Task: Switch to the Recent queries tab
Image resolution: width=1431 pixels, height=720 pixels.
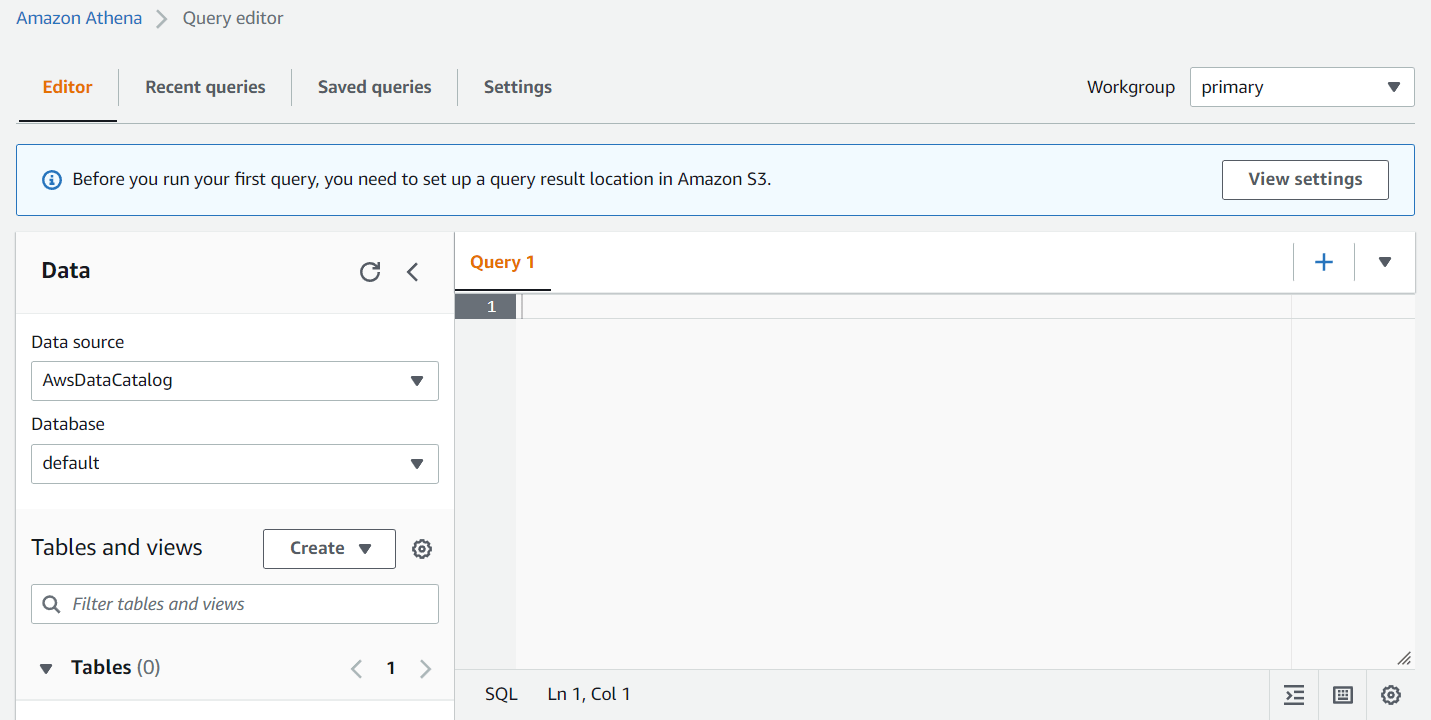Action: pos(204,87)
